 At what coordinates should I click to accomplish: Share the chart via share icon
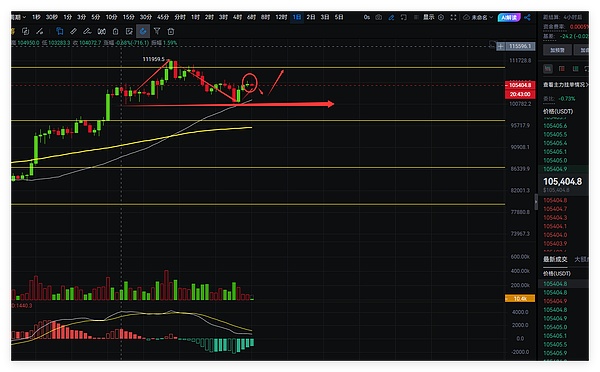(x=527, y=17)
